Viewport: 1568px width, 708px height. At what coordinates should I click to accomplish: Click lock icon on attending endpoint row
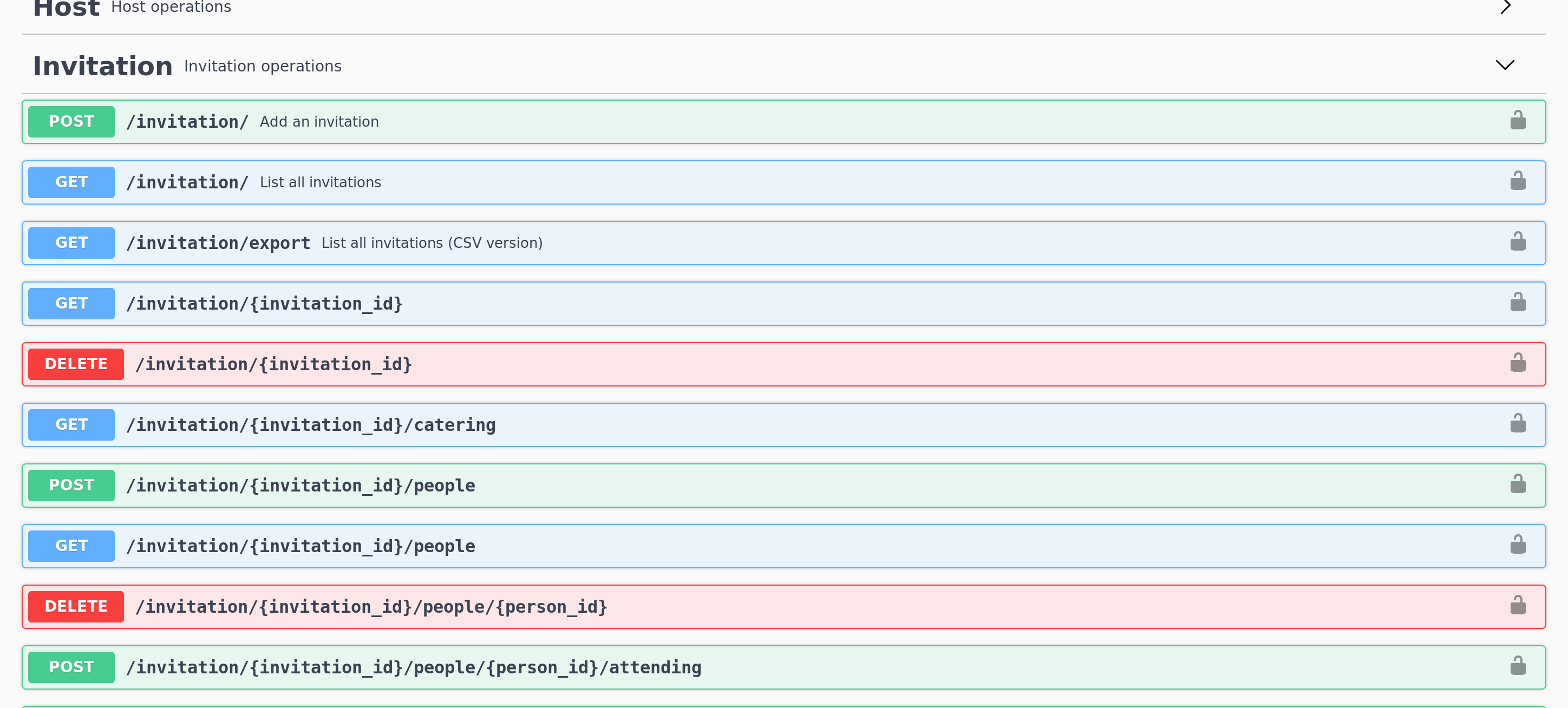[x=1518, y=666]
